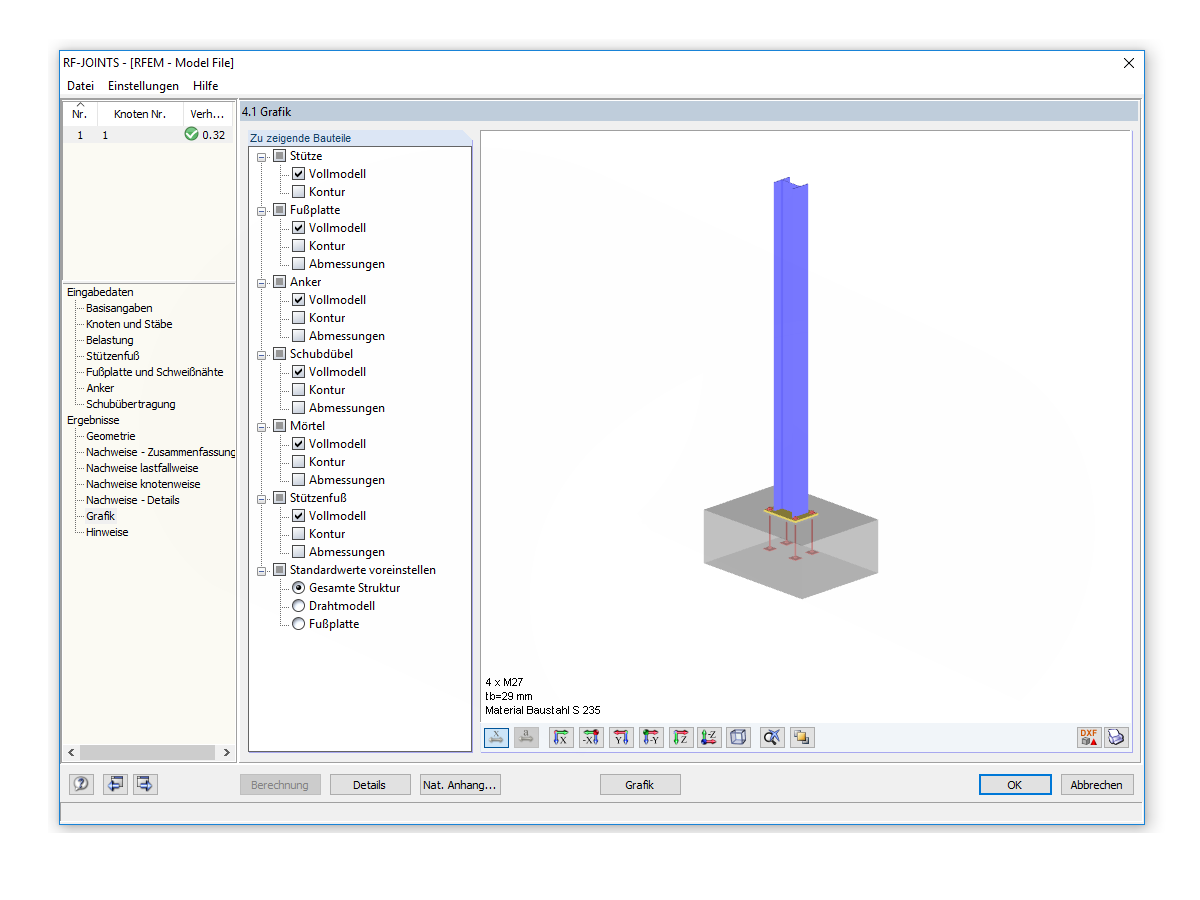Switch to the -X axis view
The height and width of the screenshot is (900, 1200).
[591, 737]
